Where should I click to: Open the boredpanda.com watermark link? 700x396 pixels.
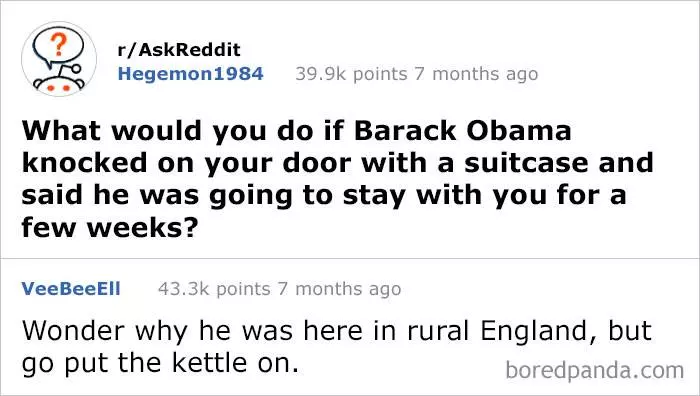point(595,370)
